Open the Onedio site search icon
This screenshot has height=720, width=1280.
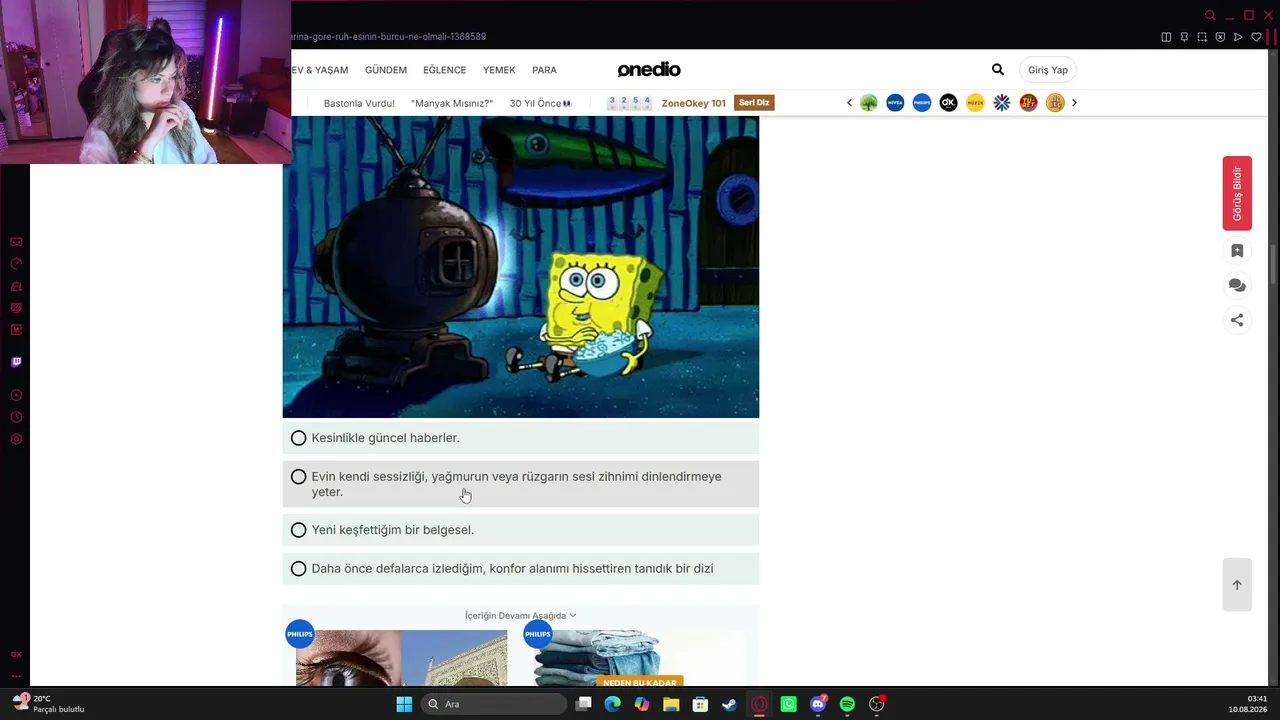tap(998, 70)
